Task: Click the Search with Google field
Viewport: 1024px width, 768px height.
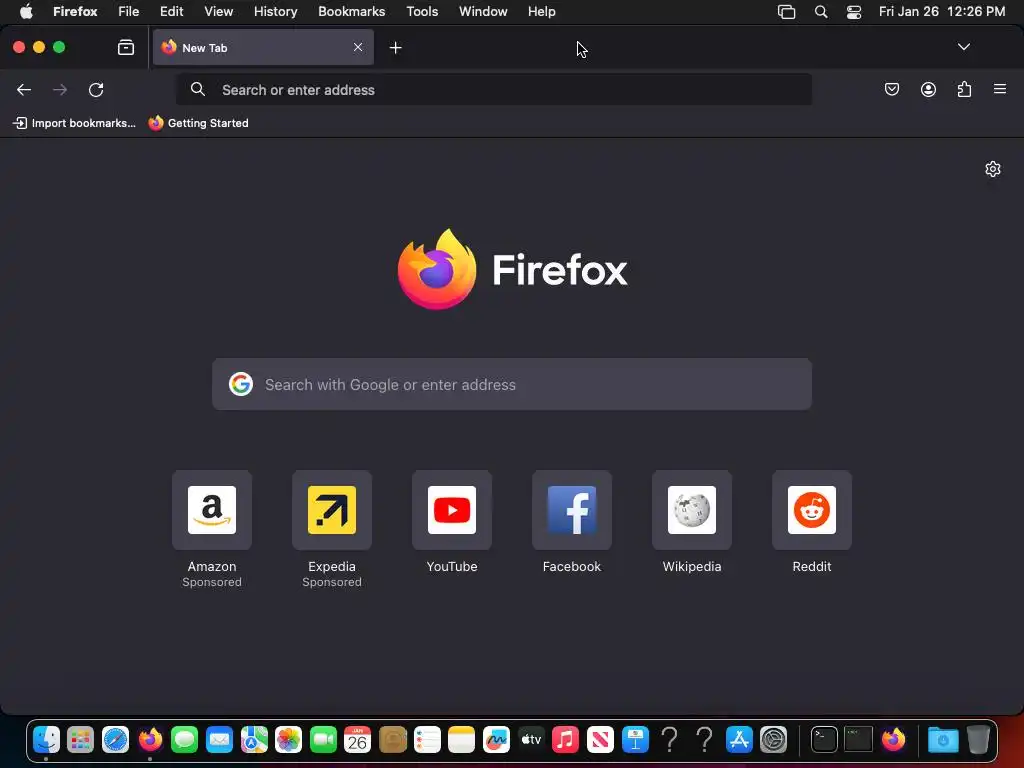Action: coord(512,385)
